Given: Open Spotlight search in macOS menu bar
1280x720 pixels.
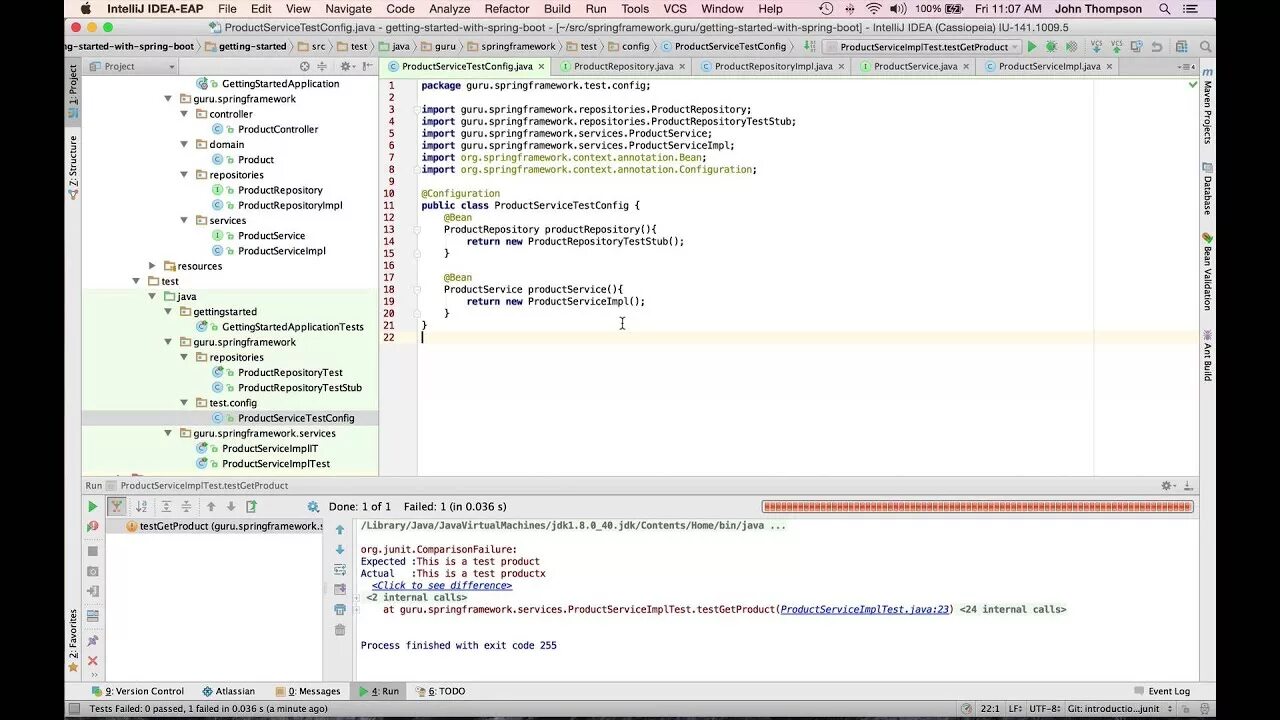Looking at the screenshot, I should pyautogui.click(x=1165, y=9).
